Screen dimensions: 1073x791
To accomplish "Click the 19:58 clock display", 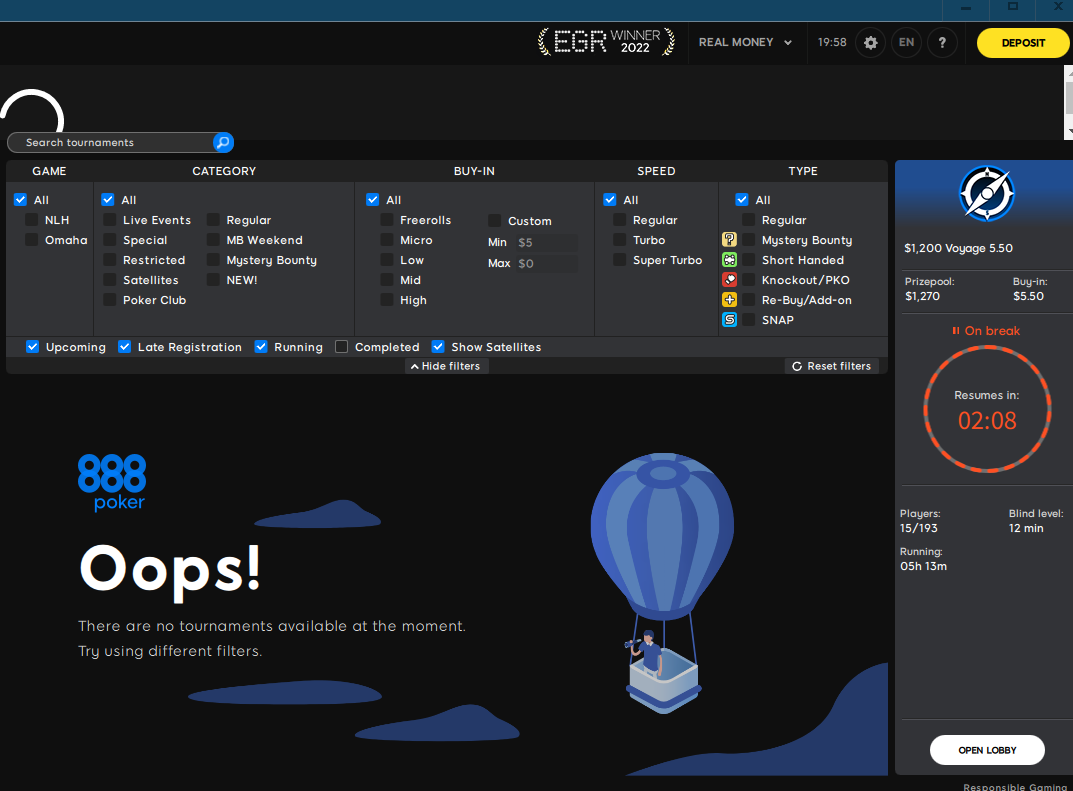I will coord(832,42).
